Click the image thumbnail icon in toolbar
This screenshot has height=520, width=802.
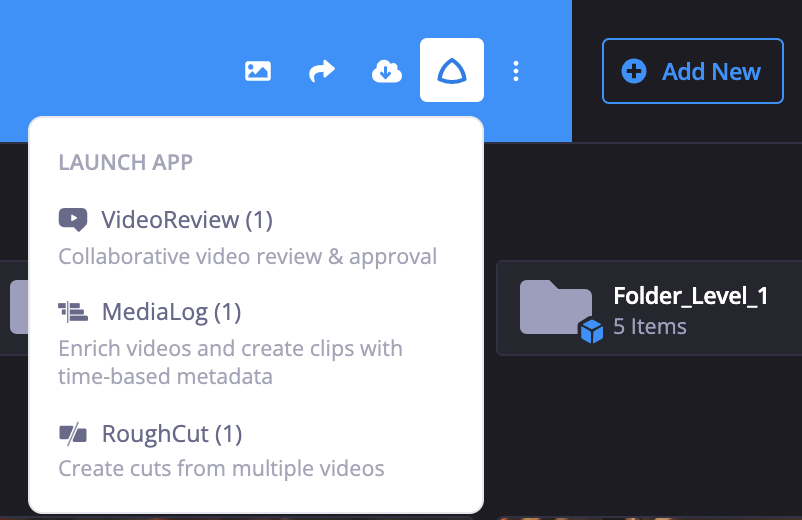point(258,71)
